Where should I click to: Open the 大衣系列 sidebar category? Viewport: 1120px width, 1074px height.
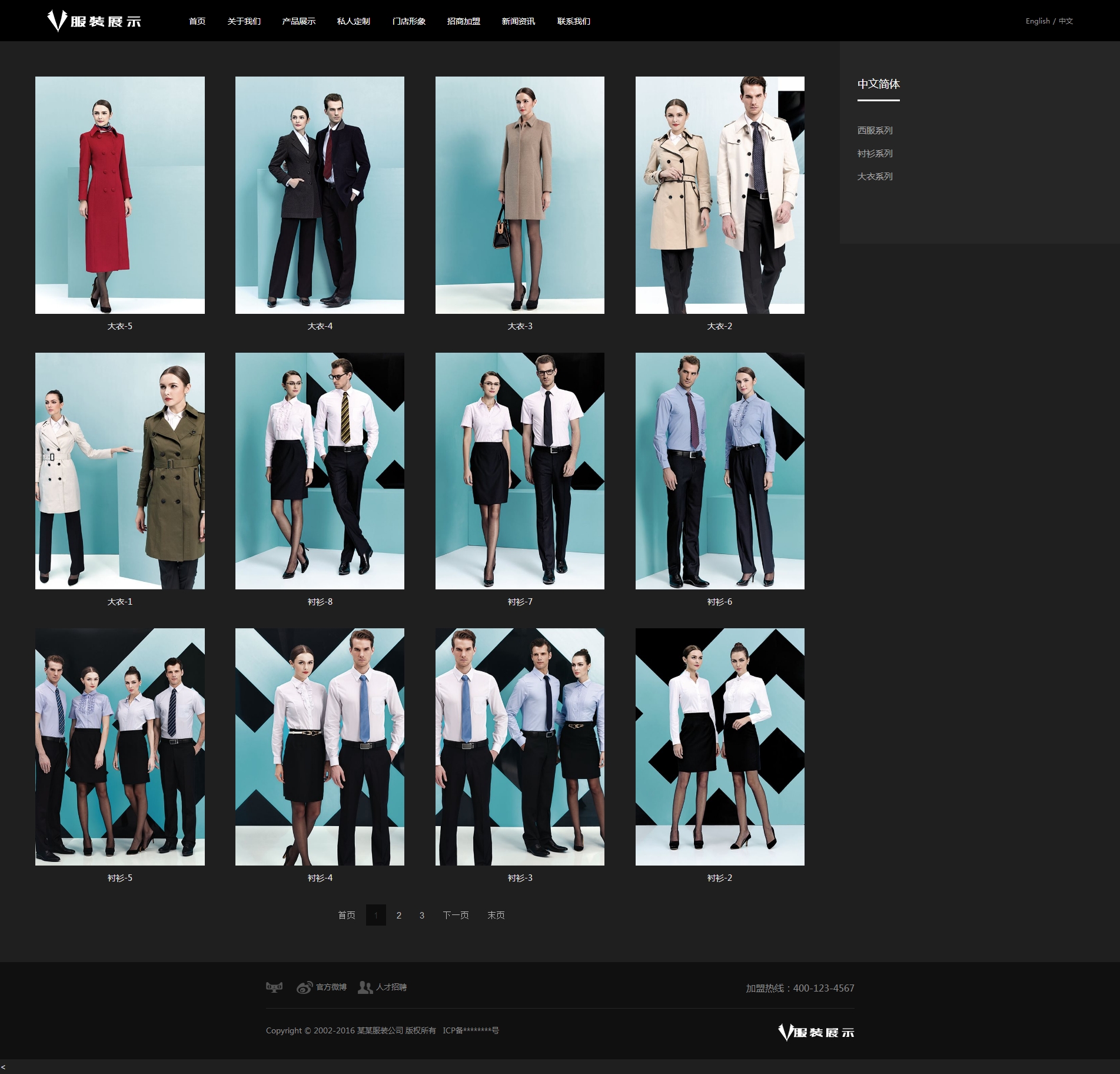[875, 176]
